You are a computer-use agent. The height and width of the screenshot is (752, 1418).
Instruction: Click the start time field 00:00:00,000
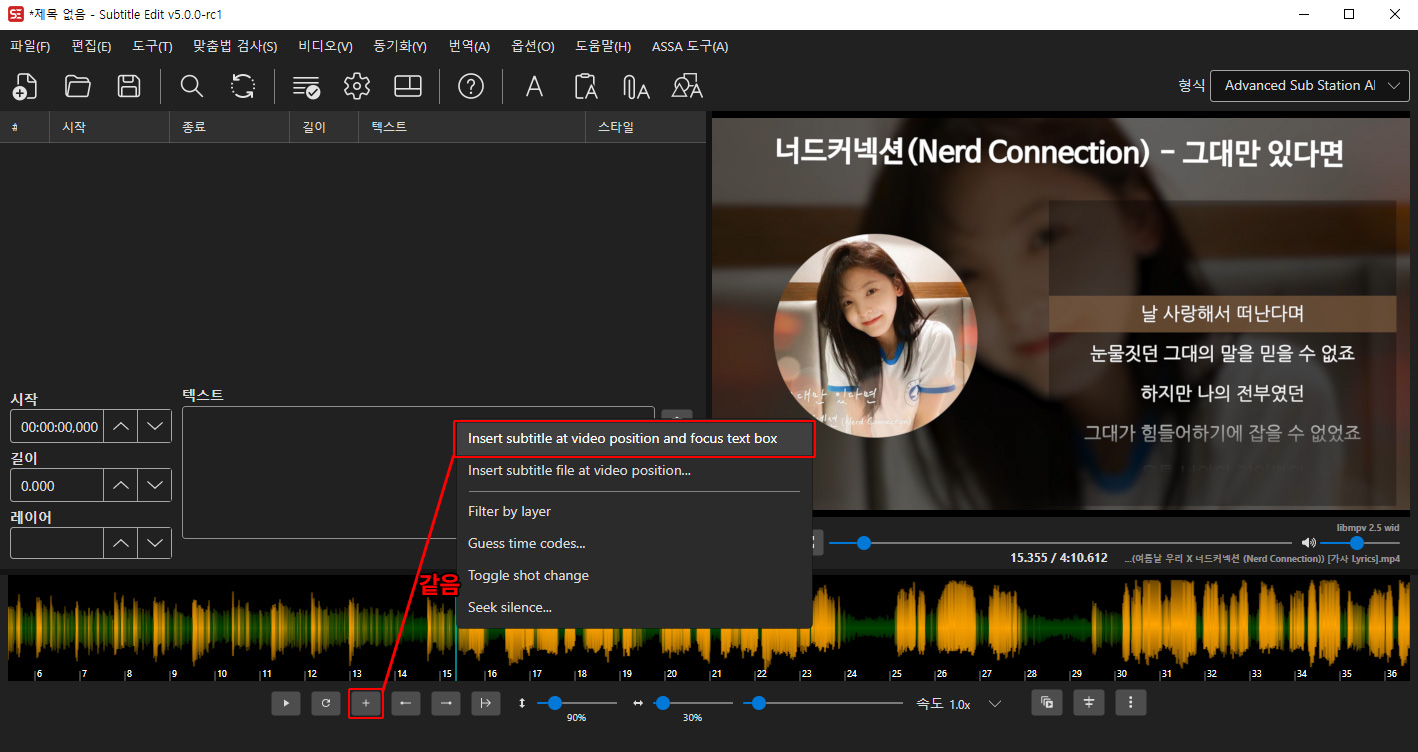click(57, 426)
